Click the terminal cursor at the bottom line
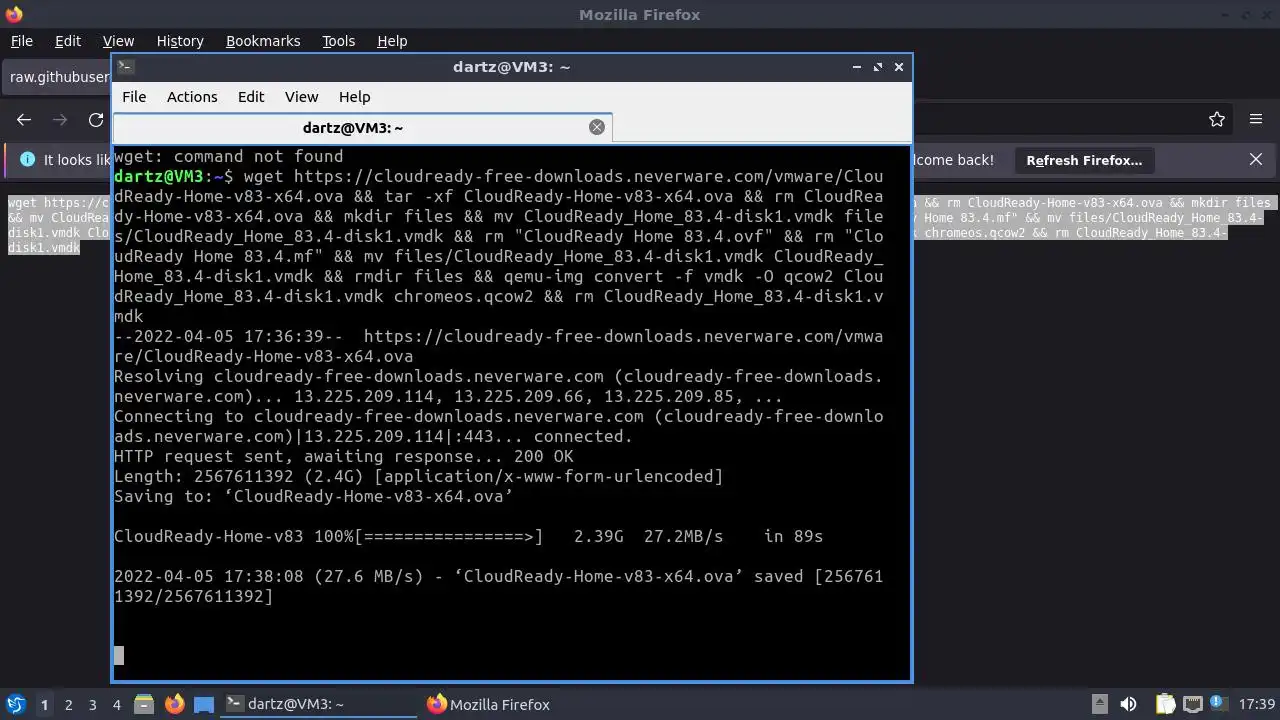The width and height of the screenshot is (1280, 720). pos(119,656)
